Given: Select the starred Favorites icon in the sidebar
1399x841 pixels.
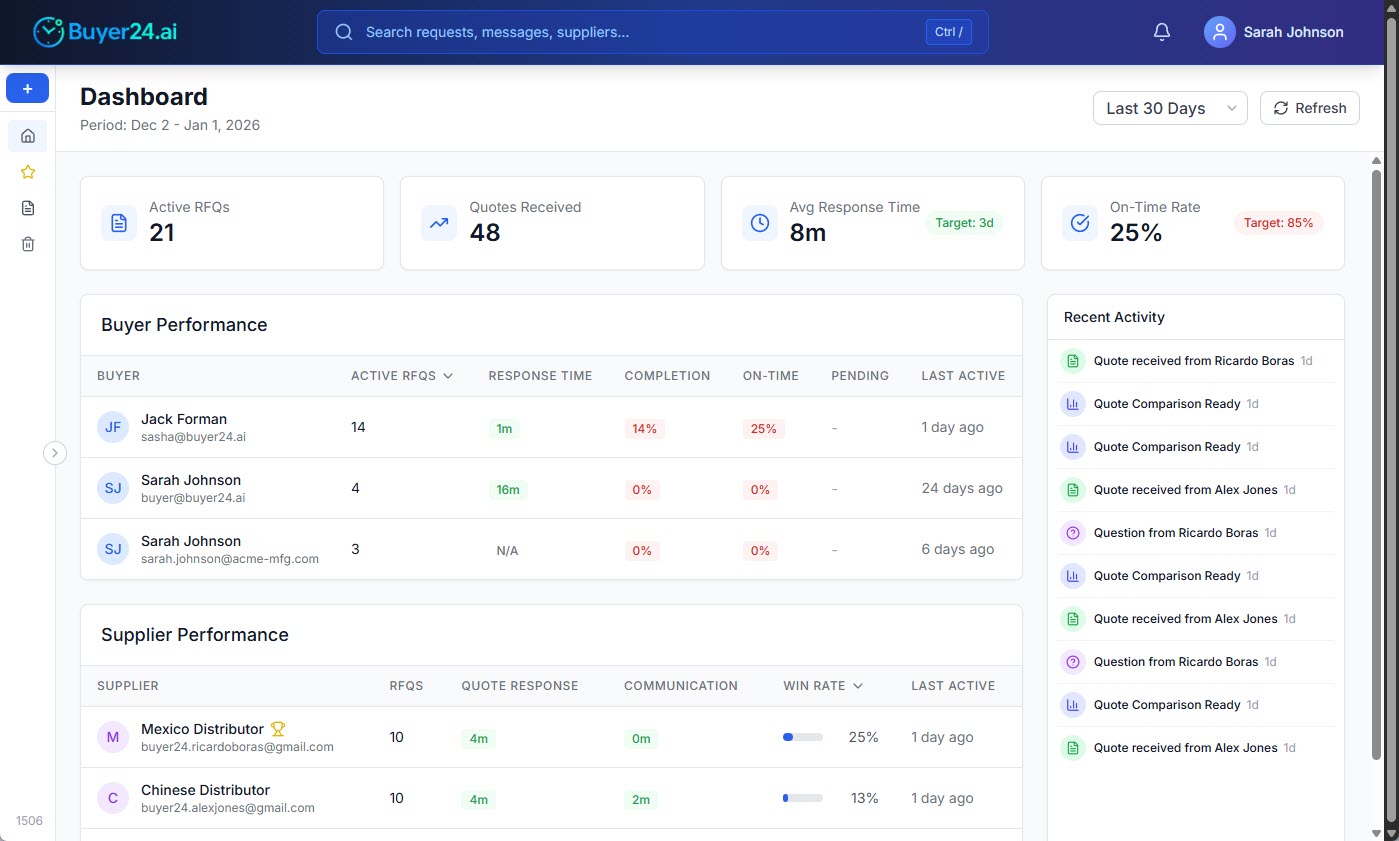Looking at the screenshot, I should coord(27,171).
